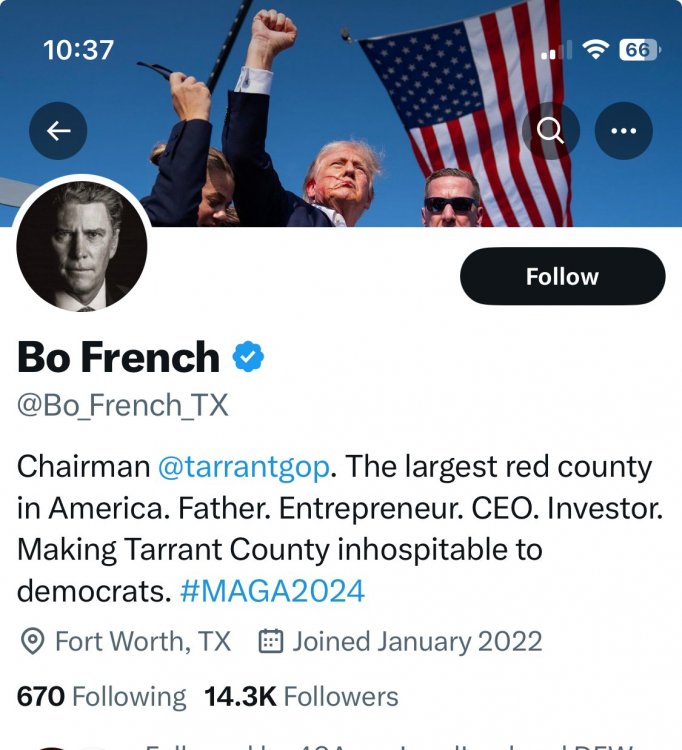This screenshot has width=682, height=750.
Task: Open the three-dot more options menu
Action: 624,131
